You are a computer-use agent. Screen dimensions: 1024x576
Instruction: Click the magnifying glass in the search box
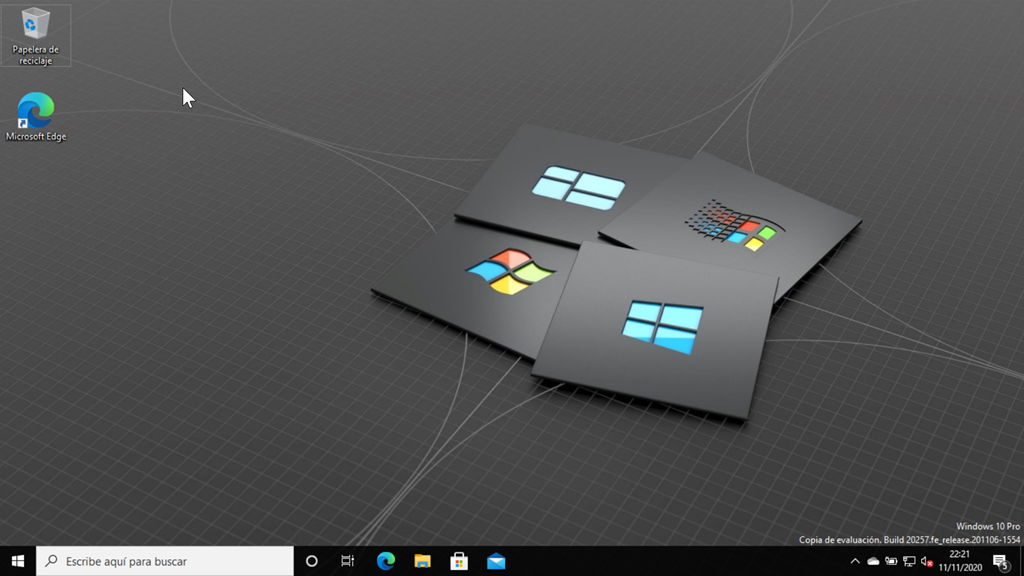(x=52, y=561)
